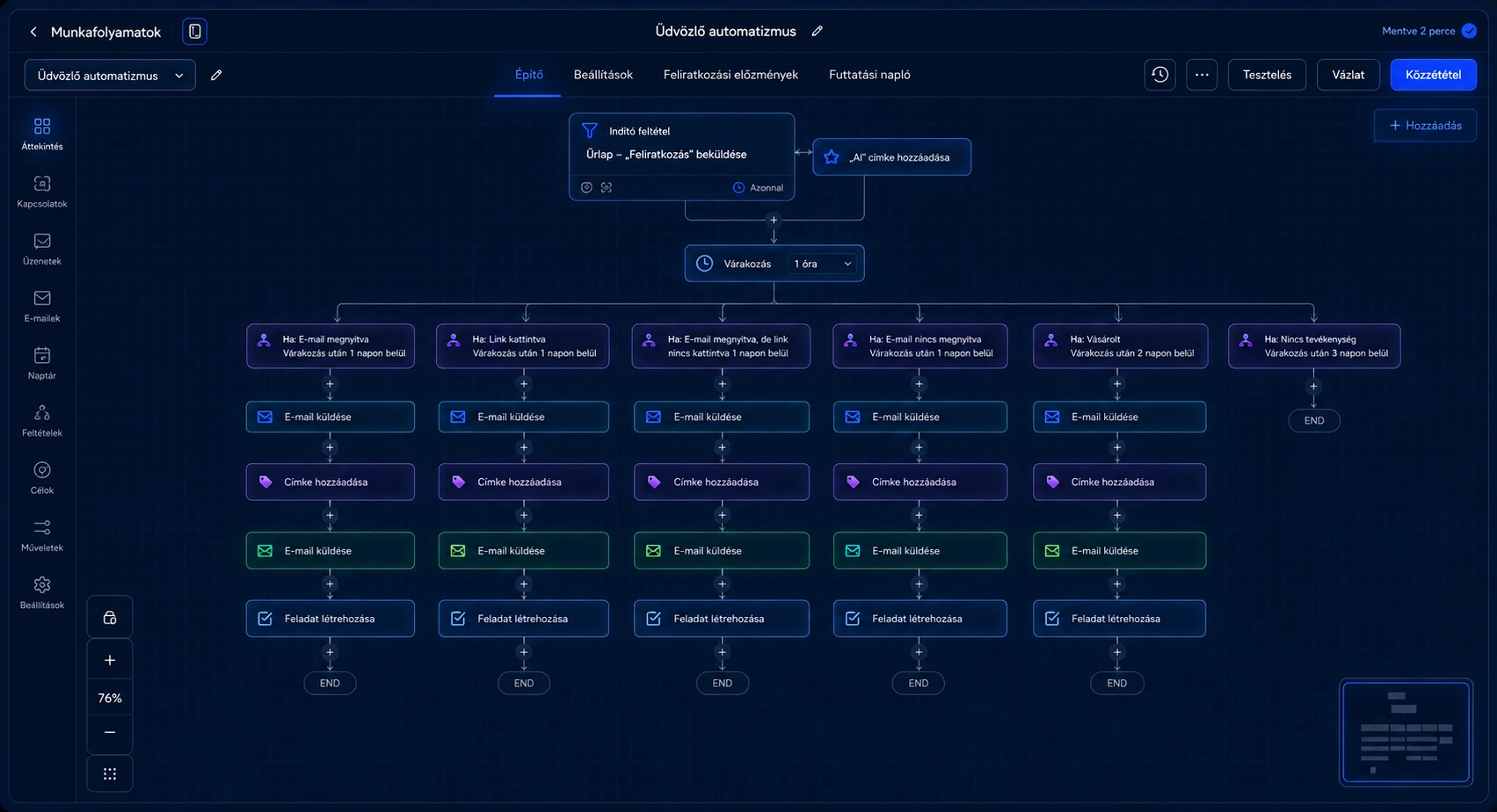Click the second small icon in trigger footer

point(607,187)
